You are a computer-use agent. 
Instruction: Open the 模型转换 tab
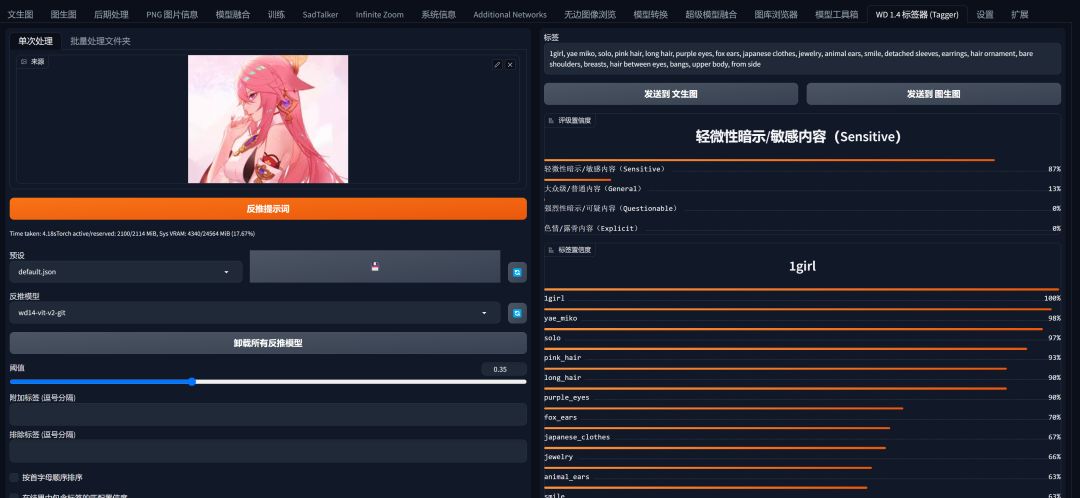pyautogui.click(x=650, y=14)
